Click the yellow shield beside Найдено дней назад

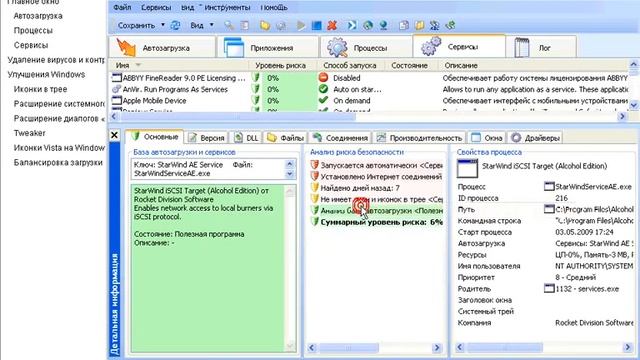pos(314,188)
